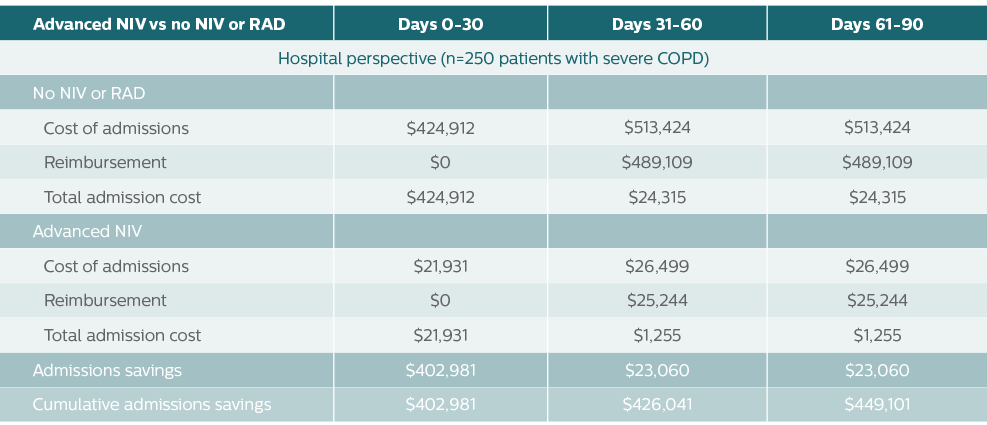The height and width of the screenshot is (425, 987).
Task: Click the $24,315 total in Days 61-90
Action: tap(877, 197)
